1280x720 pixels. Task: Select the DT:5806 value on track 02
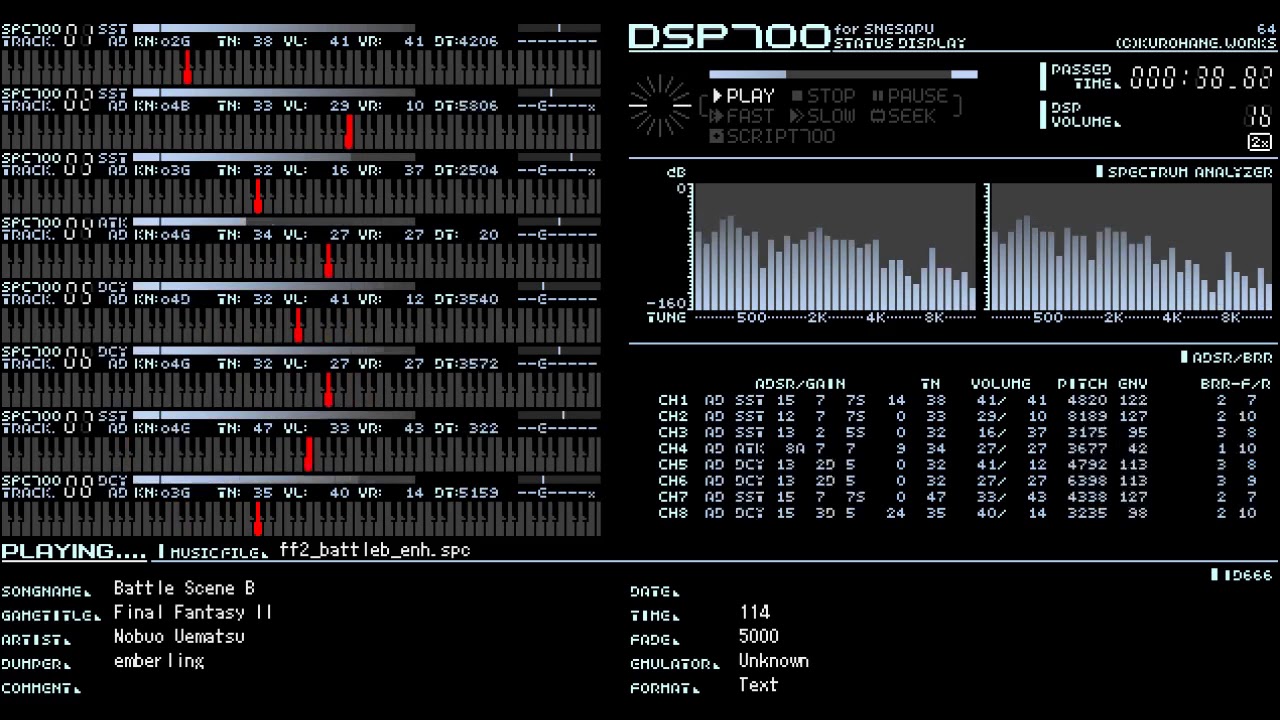[x=466, y=106]
